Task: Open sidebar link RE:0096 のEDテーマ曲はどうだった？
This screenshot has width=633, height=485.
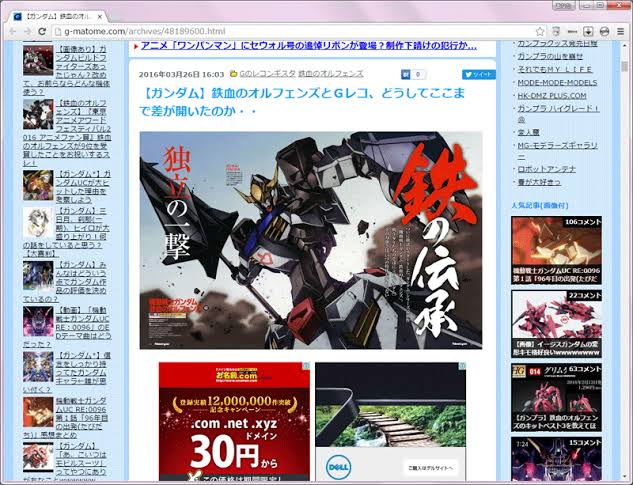Action: [x=67, y=327]
